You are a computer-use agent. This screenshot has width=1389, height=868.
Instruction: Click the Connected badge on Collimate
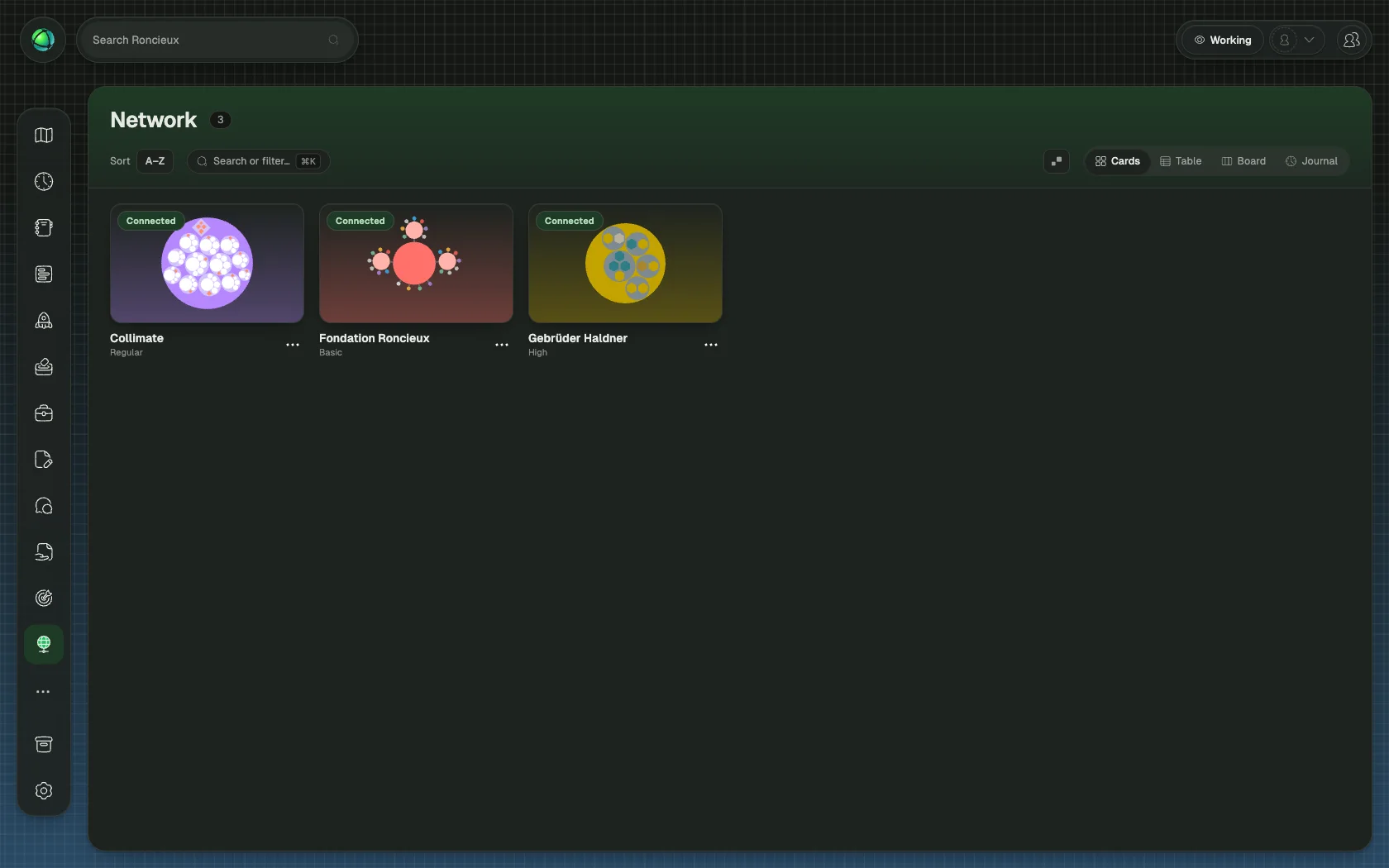point(151,221)
